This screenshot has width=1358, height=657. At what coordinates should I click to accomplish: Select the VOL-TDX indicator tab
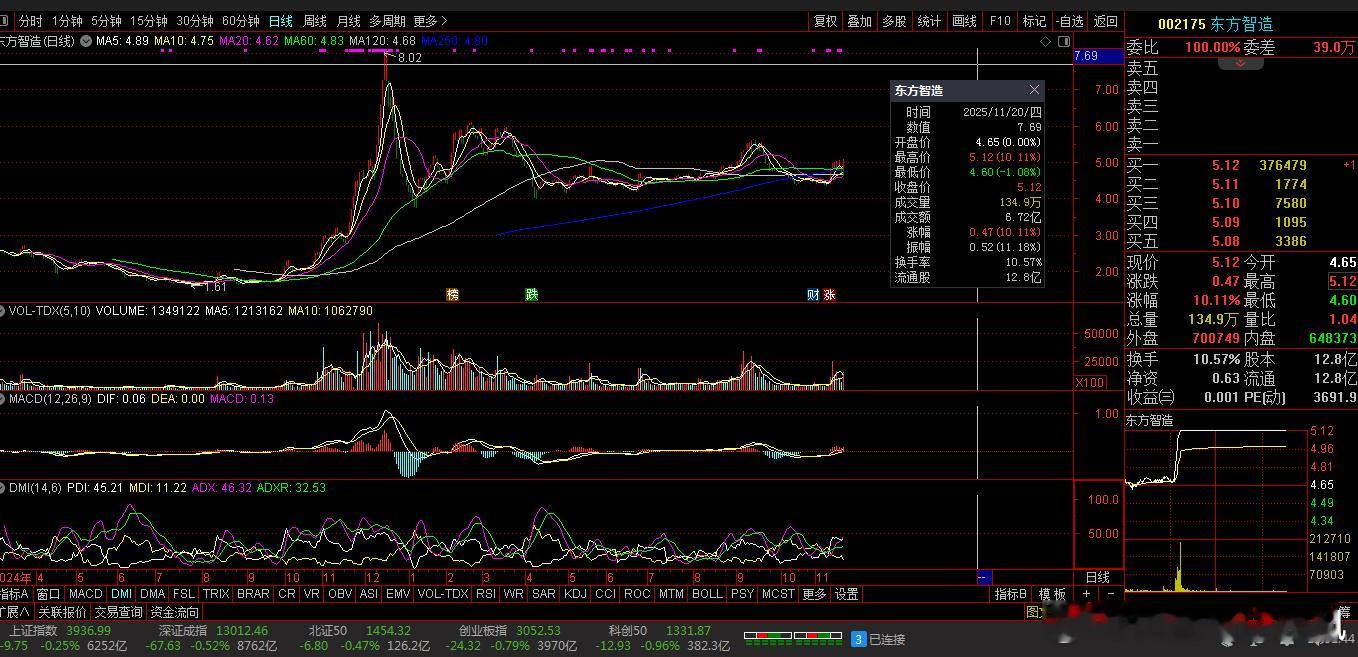[442, 593]
